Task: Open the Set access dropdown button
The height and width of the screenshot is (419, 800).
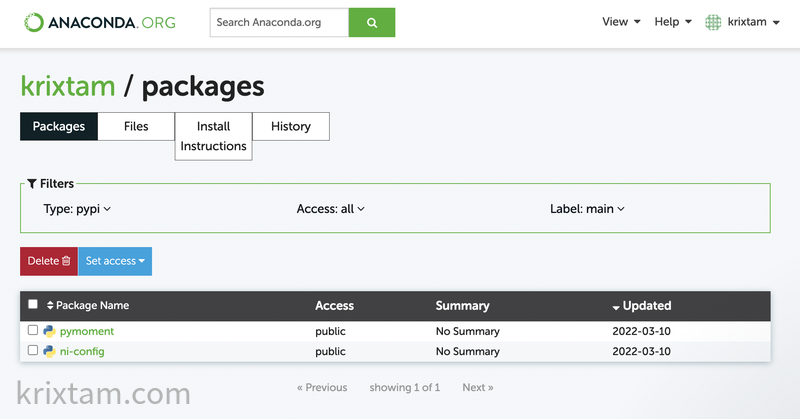Action: pyautogui.click(x=115, y=261)
